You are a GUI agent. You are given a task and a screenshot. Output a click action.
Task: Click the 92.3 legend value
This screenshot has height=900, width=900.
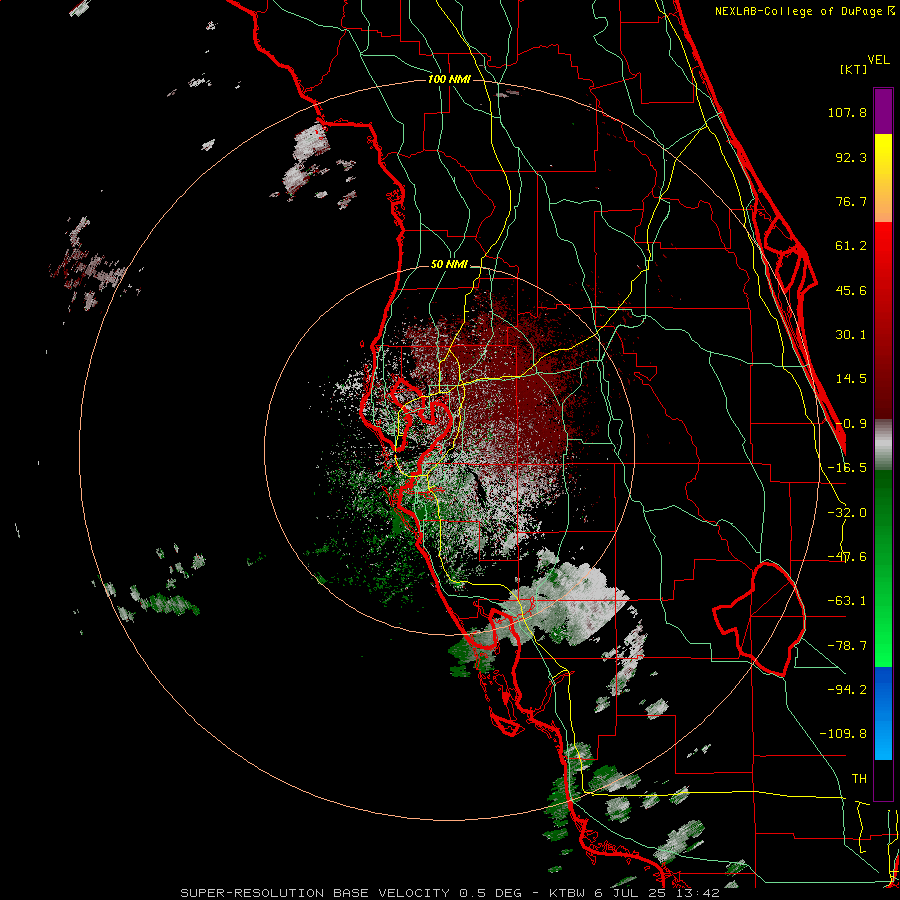point(851,157)
